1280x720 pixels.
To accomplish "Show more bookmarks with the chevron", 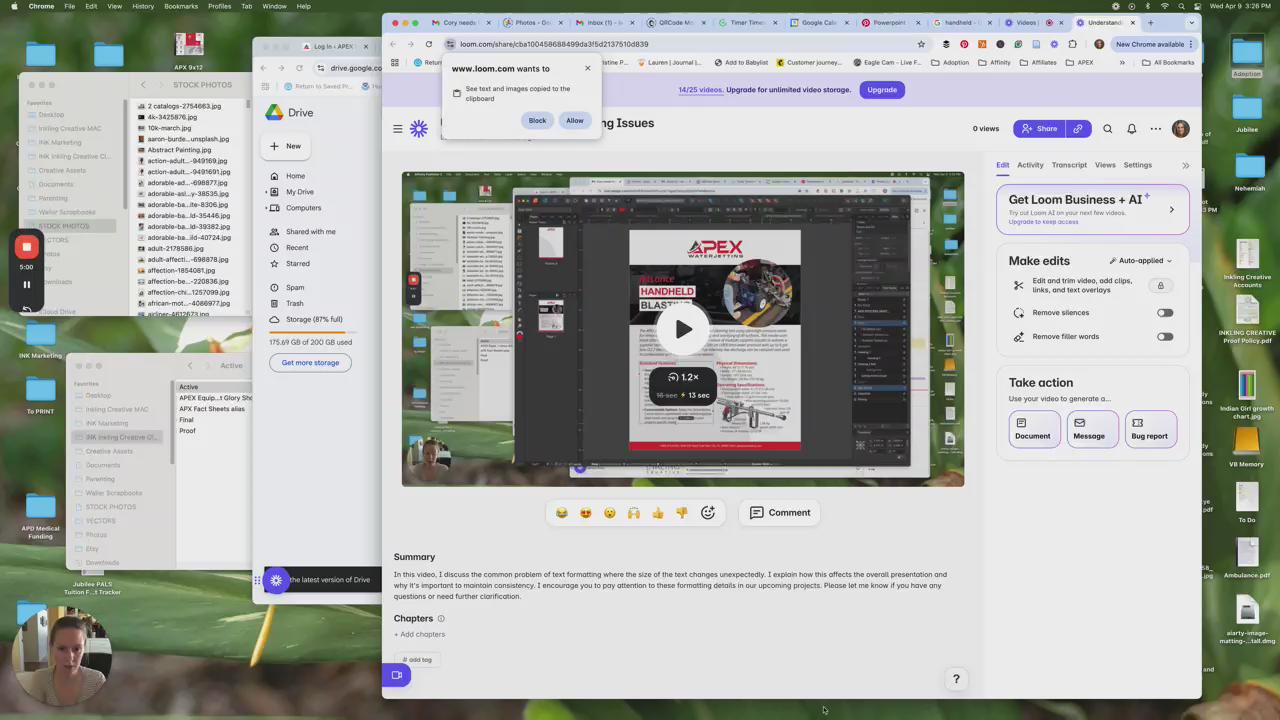I will [1122, 62].
